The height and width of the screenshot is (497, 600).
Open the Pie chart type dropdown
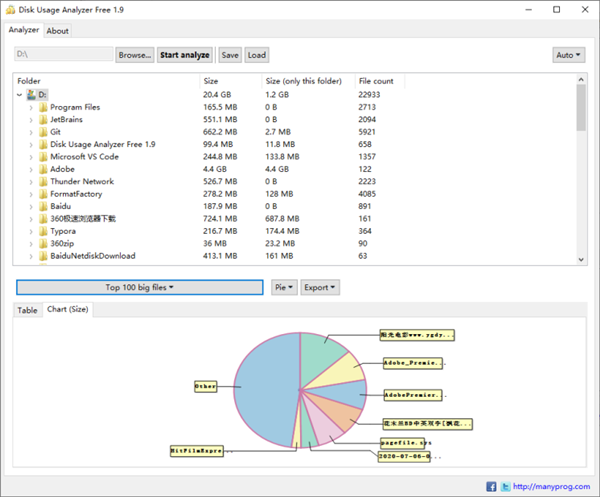(x=284, y=287)
